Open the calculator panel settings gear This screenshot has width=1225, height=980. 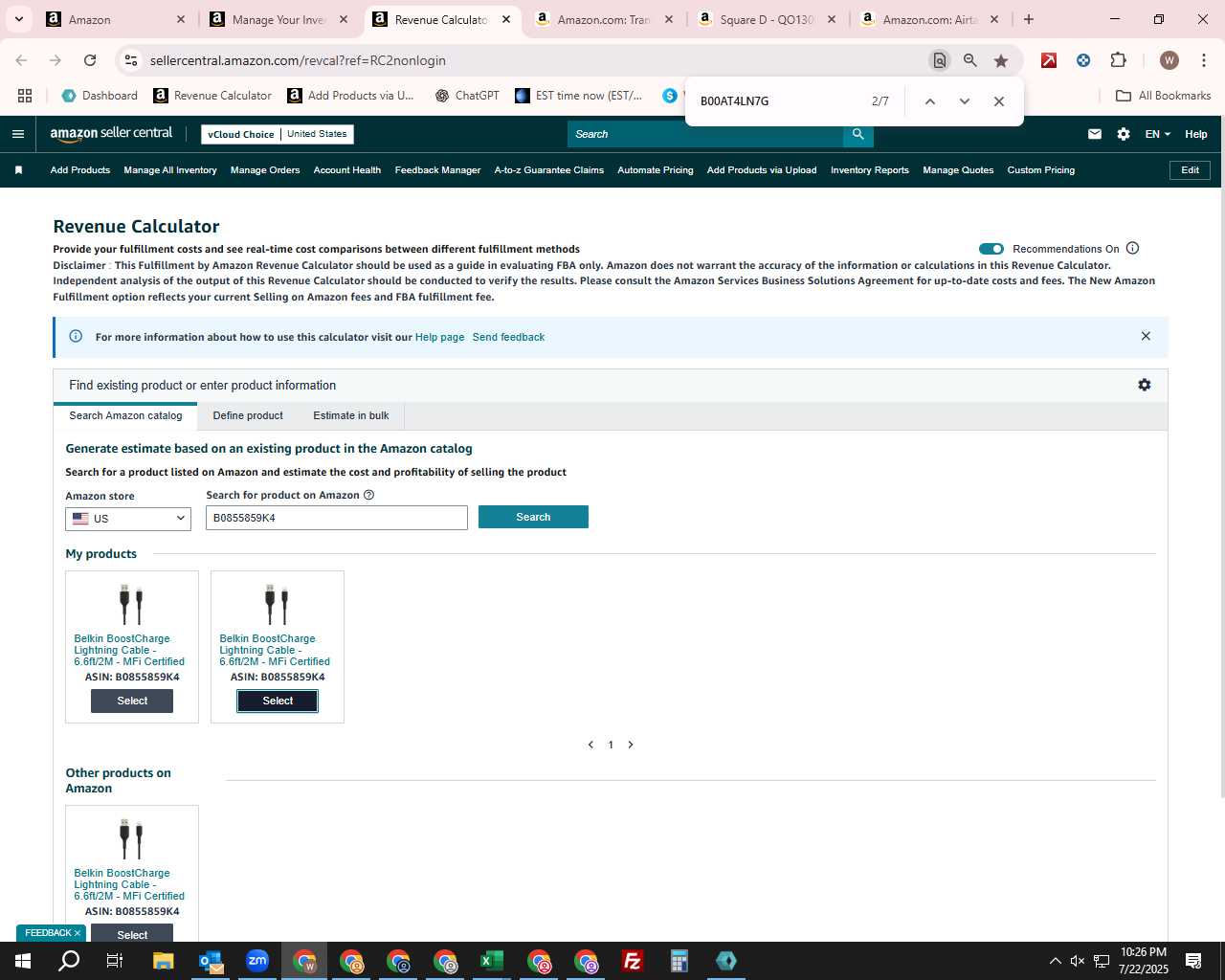coord(1145,385)
